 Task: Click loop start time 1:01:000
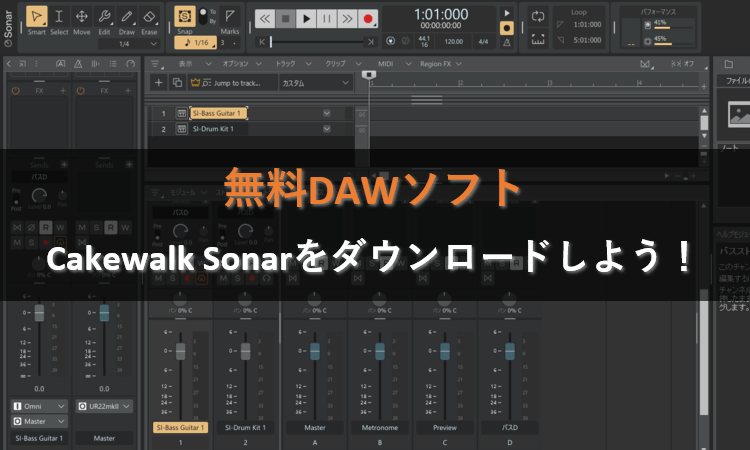pos(587,24)
